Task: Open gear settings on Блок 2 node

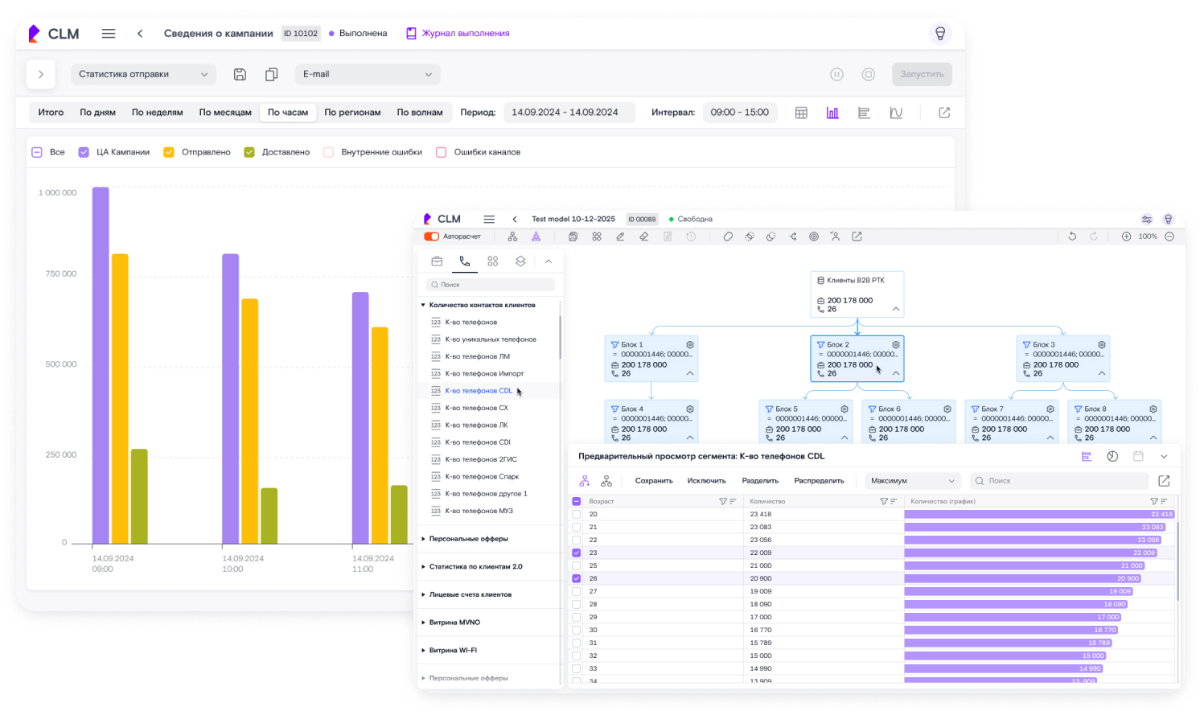Action: tap(896, 344)
